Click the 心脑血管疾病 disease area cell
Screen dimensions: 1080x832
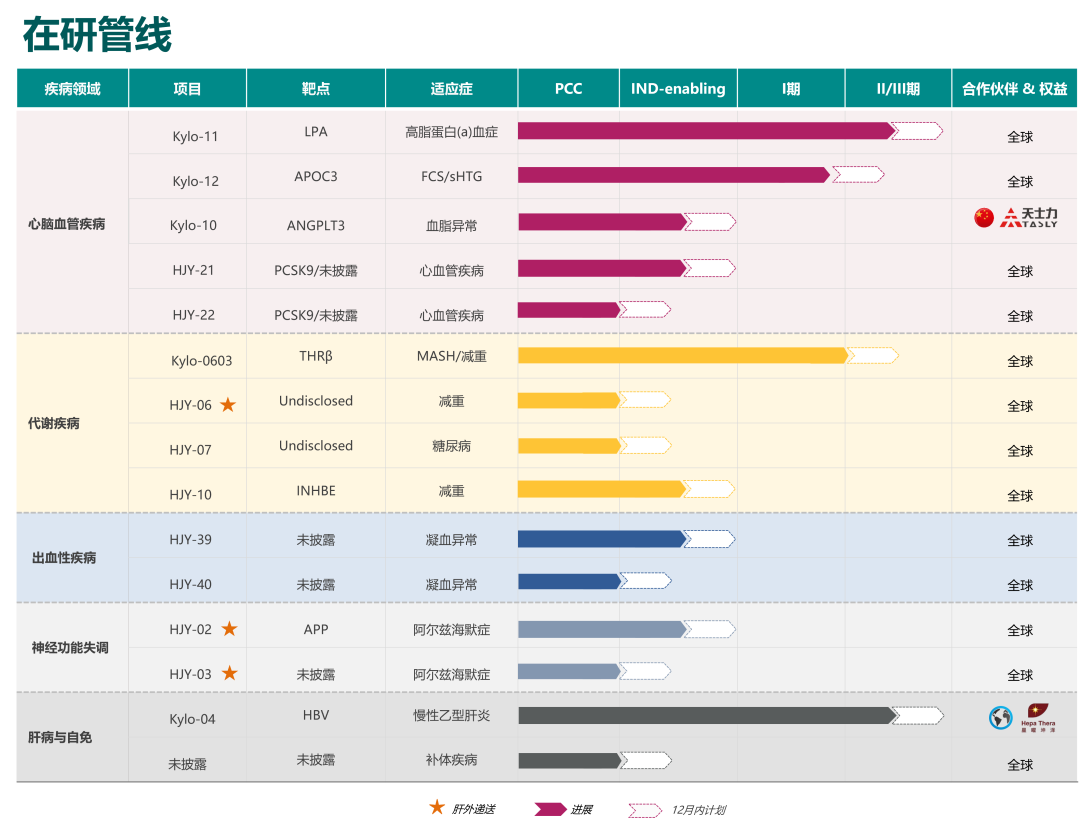[67, 224]
